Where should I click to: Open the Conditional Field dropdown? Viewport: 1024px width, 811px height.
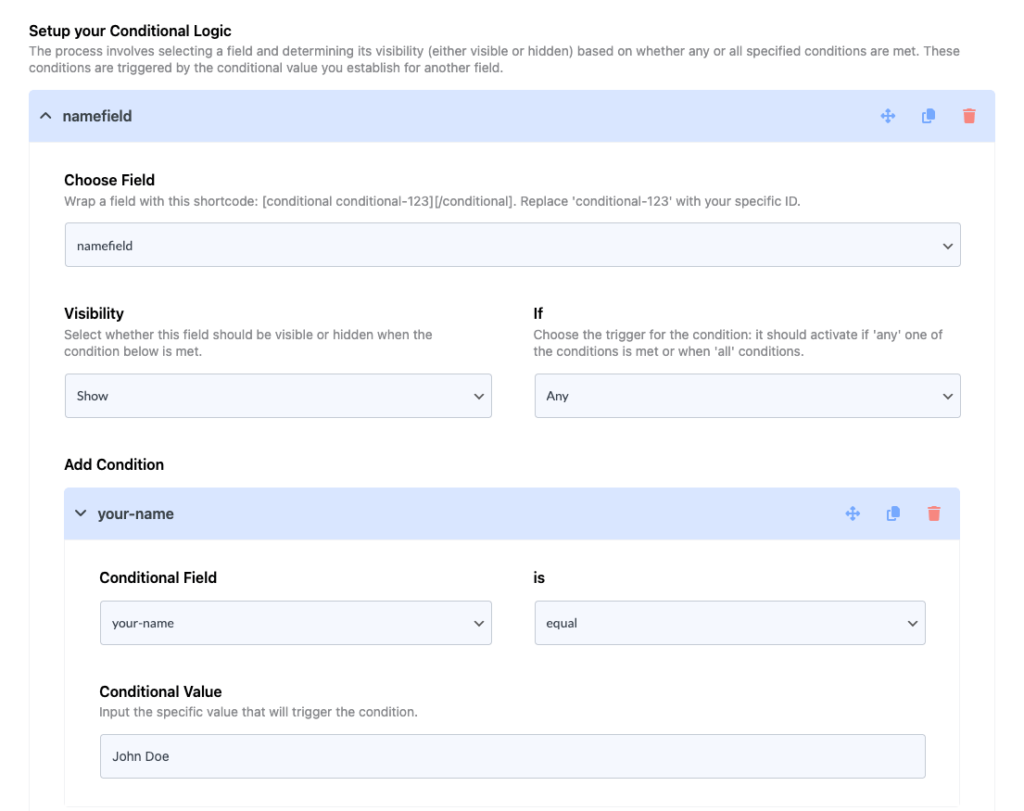295,623
